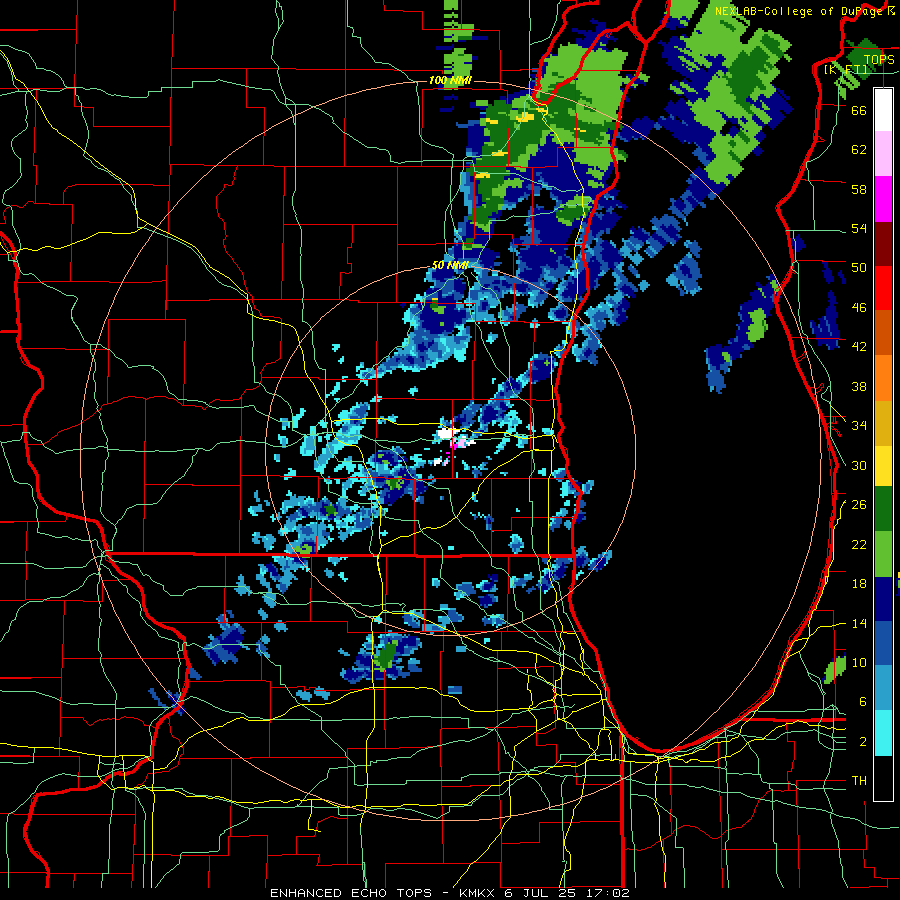The image size is (900, 900).
Task: Click the 50 NMI range ring label
Action: pos(450,265)
